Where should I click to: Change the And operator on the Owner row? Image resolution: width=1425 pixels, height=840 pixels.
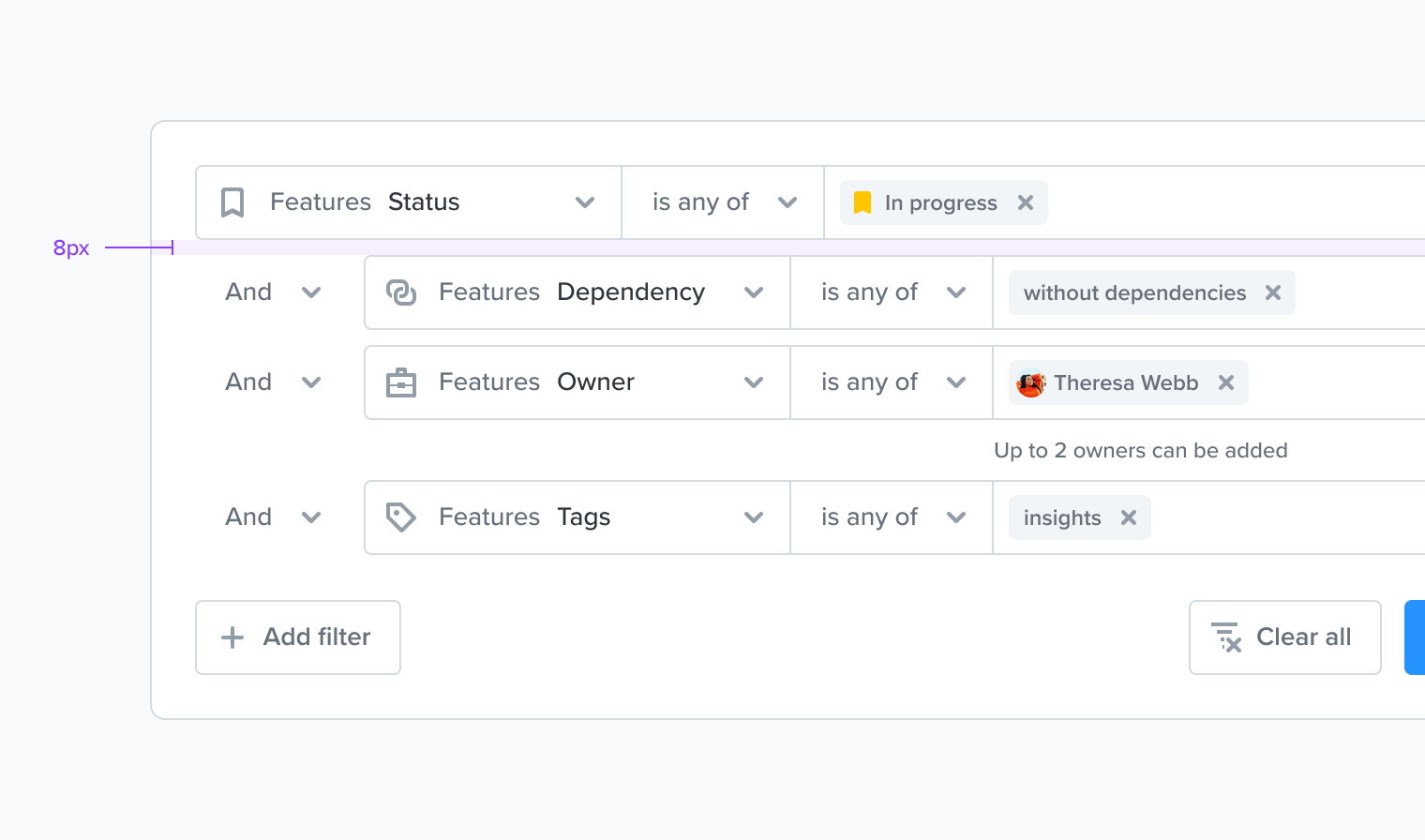[x=274, y=382]
